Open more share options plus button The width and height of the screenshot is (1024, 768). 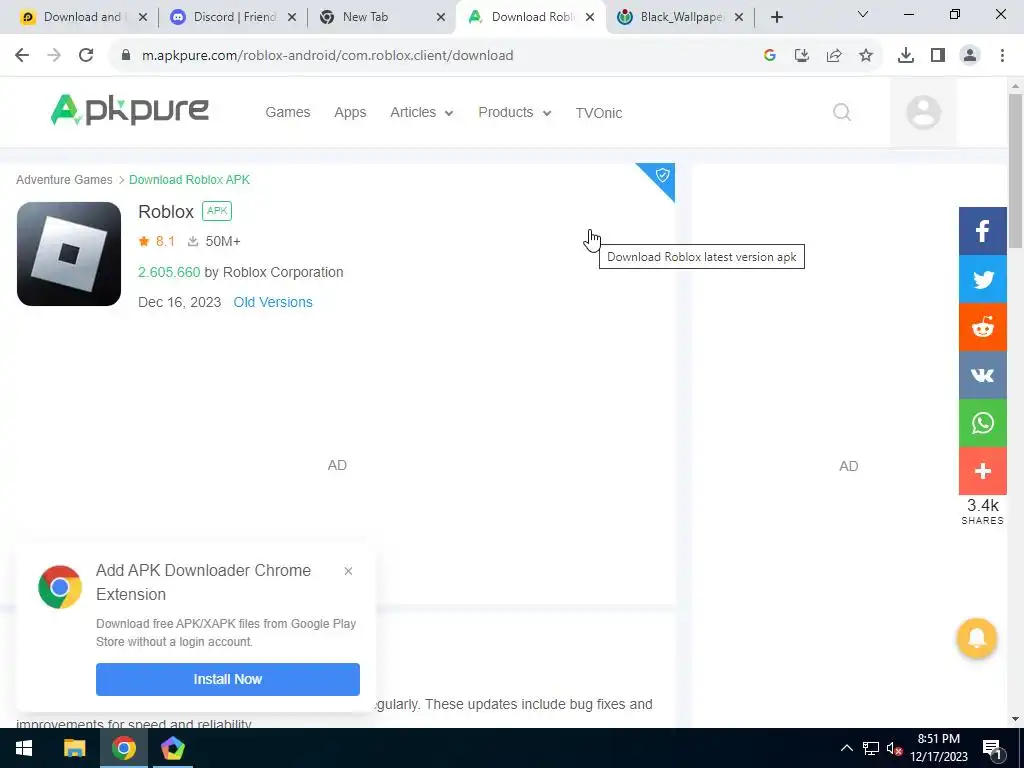(982, 471)
